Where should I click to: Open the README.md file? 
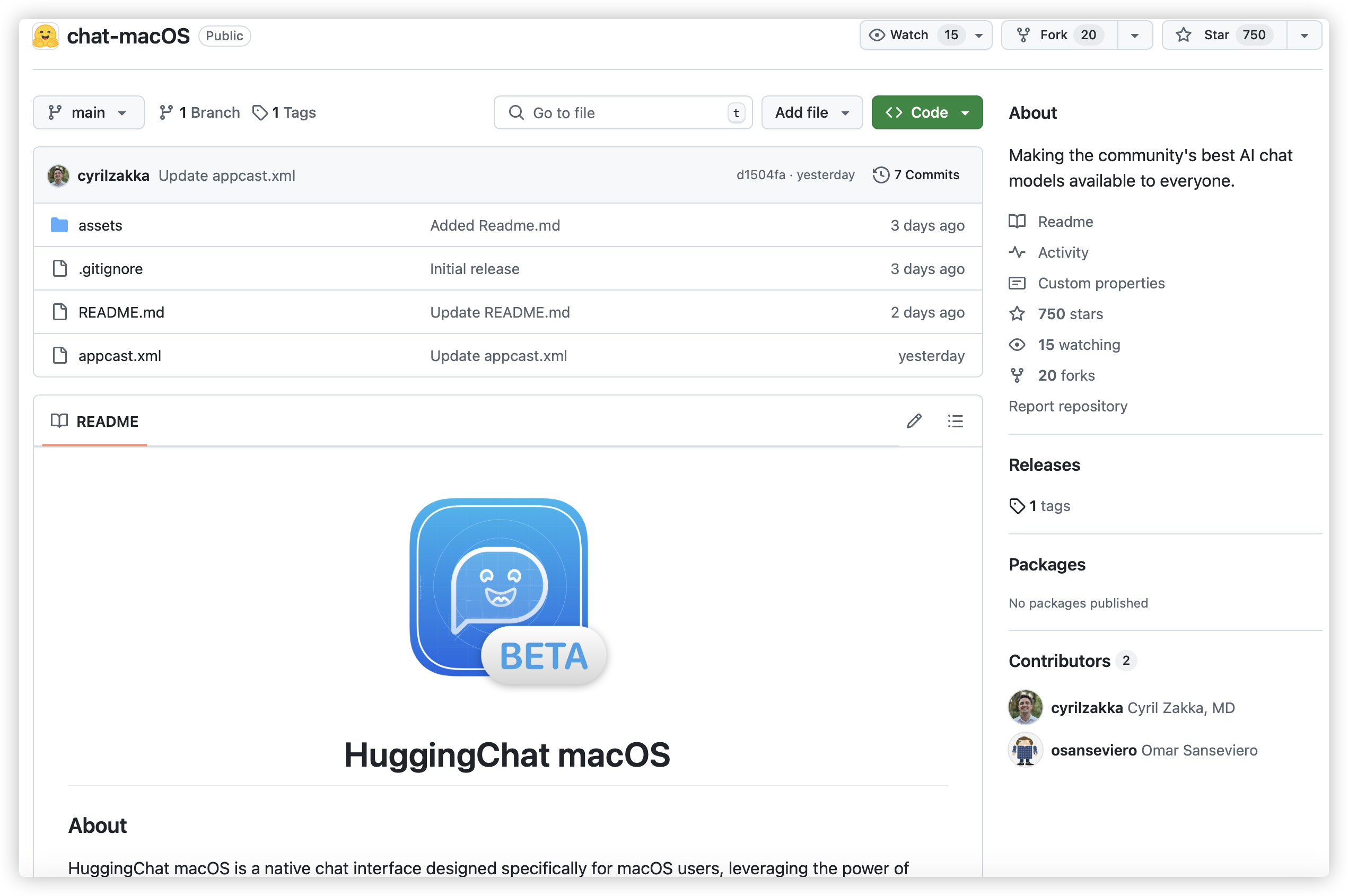click(121, 312)
